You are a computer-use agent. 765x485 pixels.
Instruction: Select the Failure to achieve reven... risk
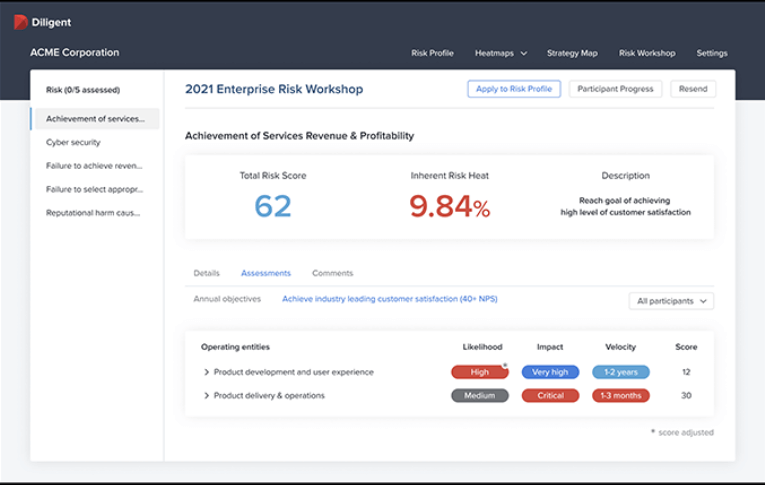pos(94,165)
